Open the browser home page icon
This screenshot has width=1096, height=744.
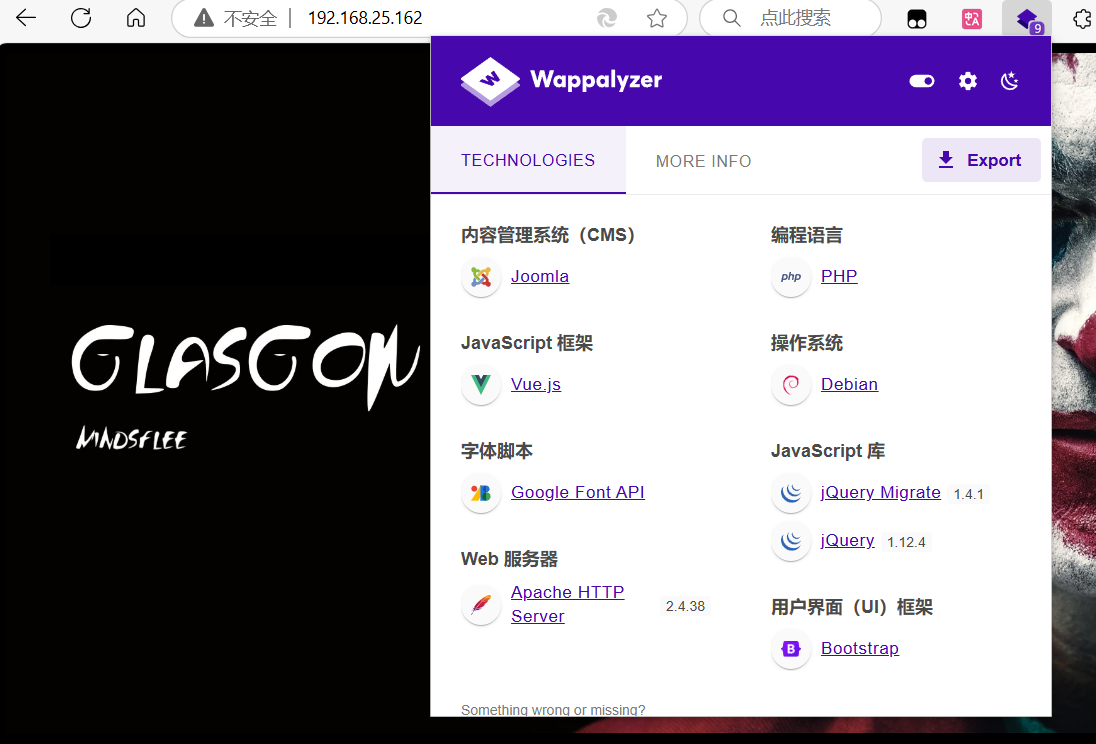(136, 17)
